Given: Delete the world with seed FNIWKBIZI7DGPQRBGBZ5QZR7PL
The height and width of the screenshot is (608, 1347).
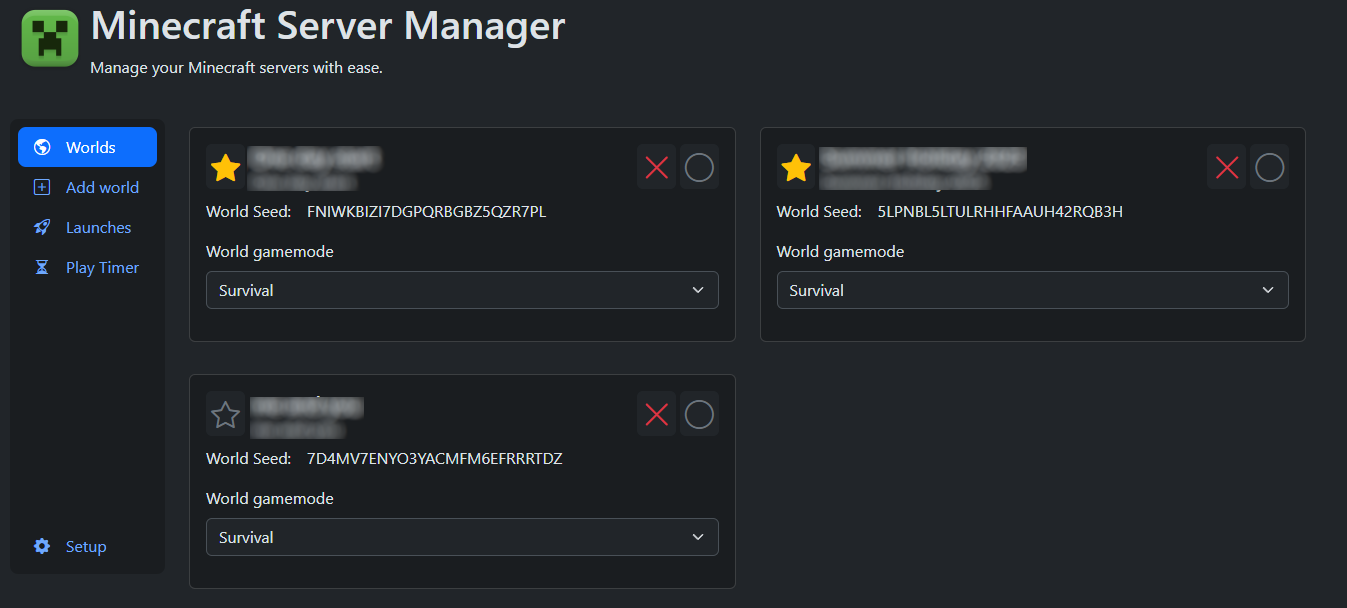Looking at the screenshot, I should tap(656, 166).
